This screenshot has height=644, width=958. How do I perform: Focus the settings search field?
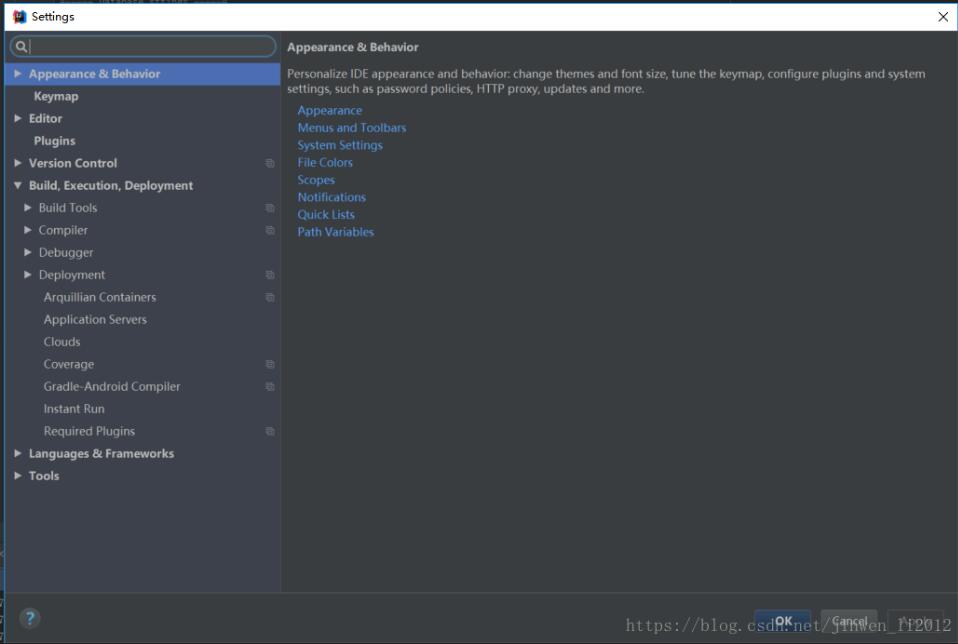click(x=150, y=47)
